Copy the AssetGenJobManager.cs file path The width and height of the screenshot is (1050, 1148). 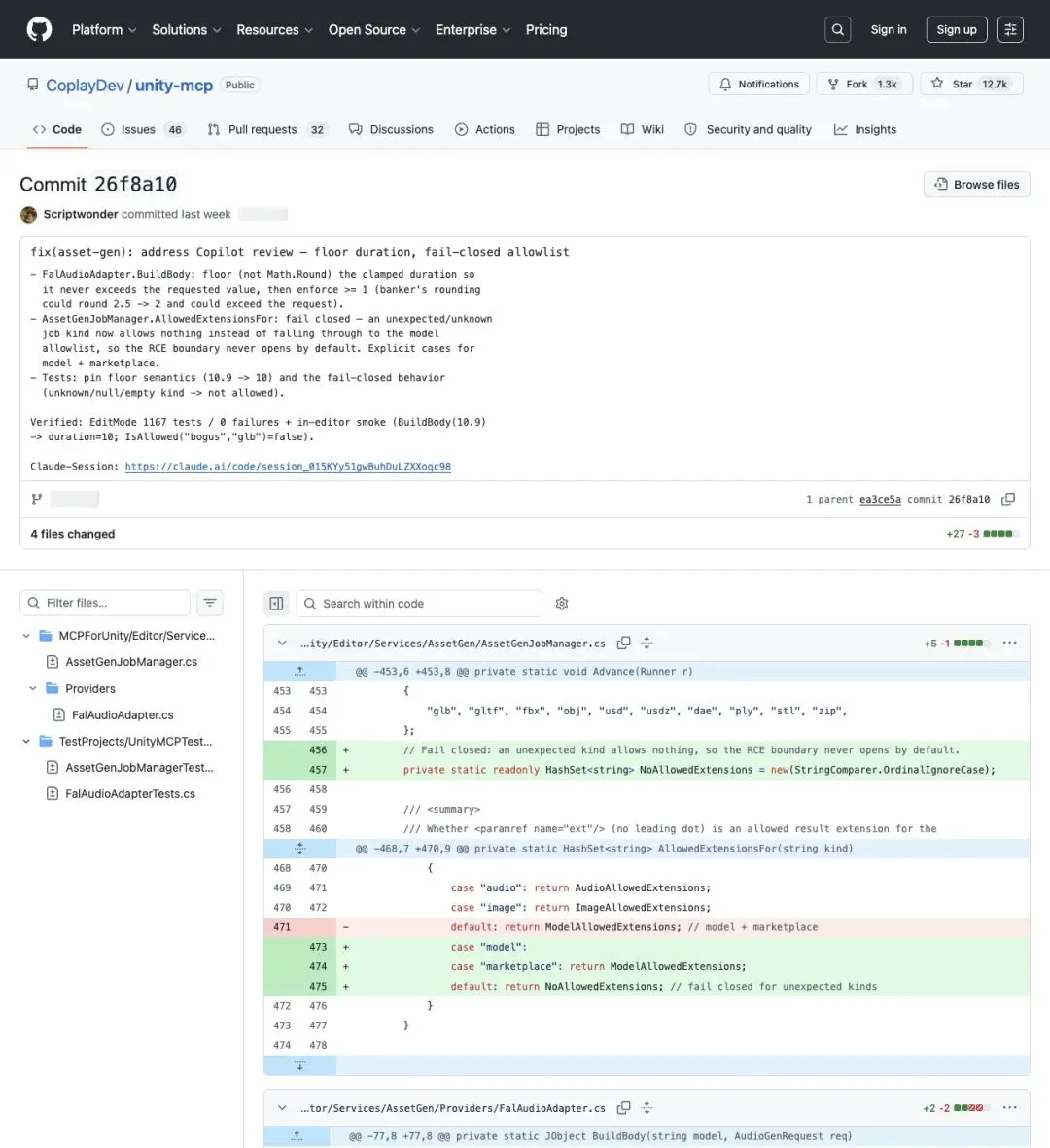pyautogui.click(x=623, y=643)
